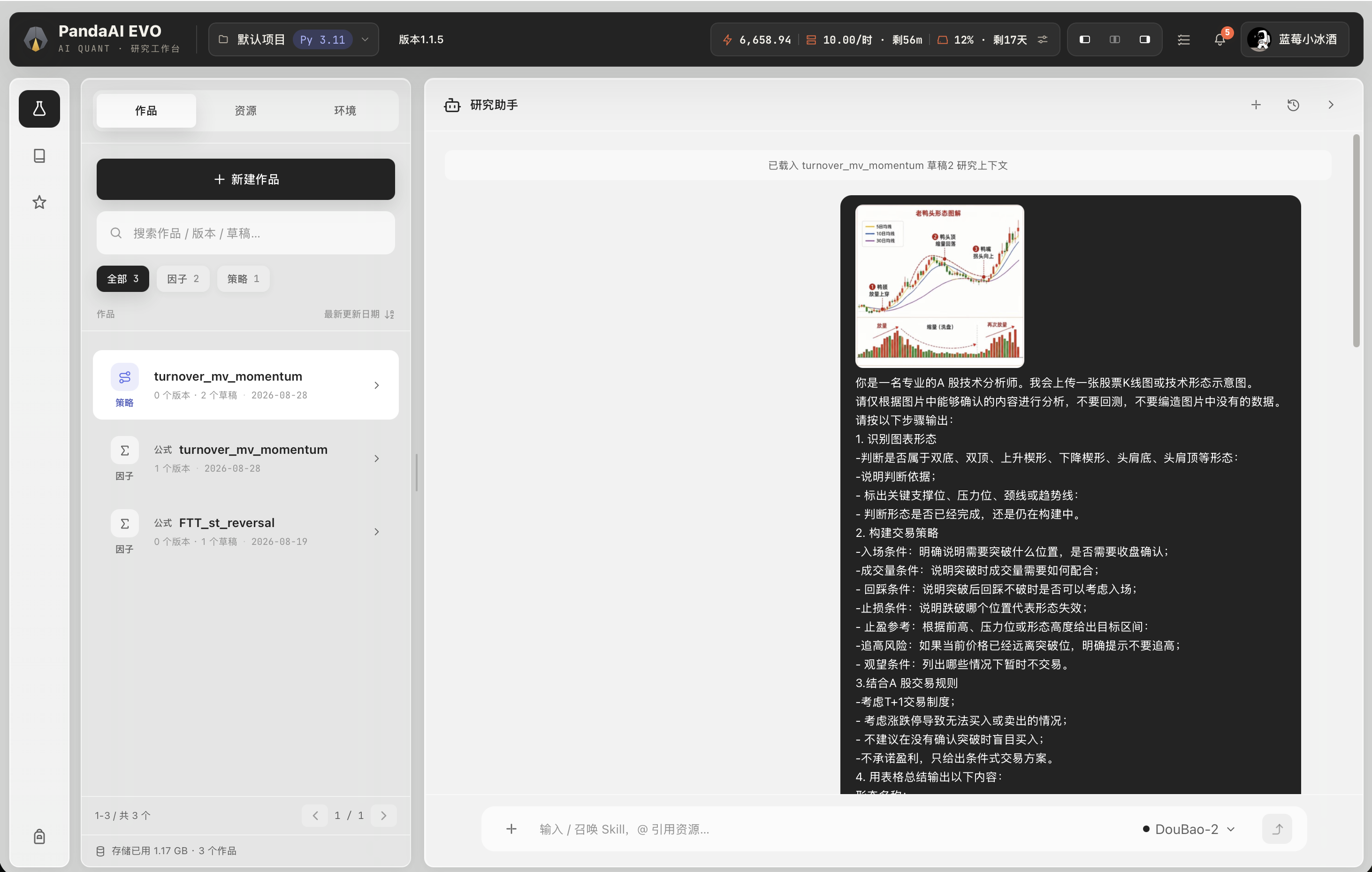Click the send message arrow button
The width and height of the screenshot is (1372, 872).
[x=1277, y=829]
